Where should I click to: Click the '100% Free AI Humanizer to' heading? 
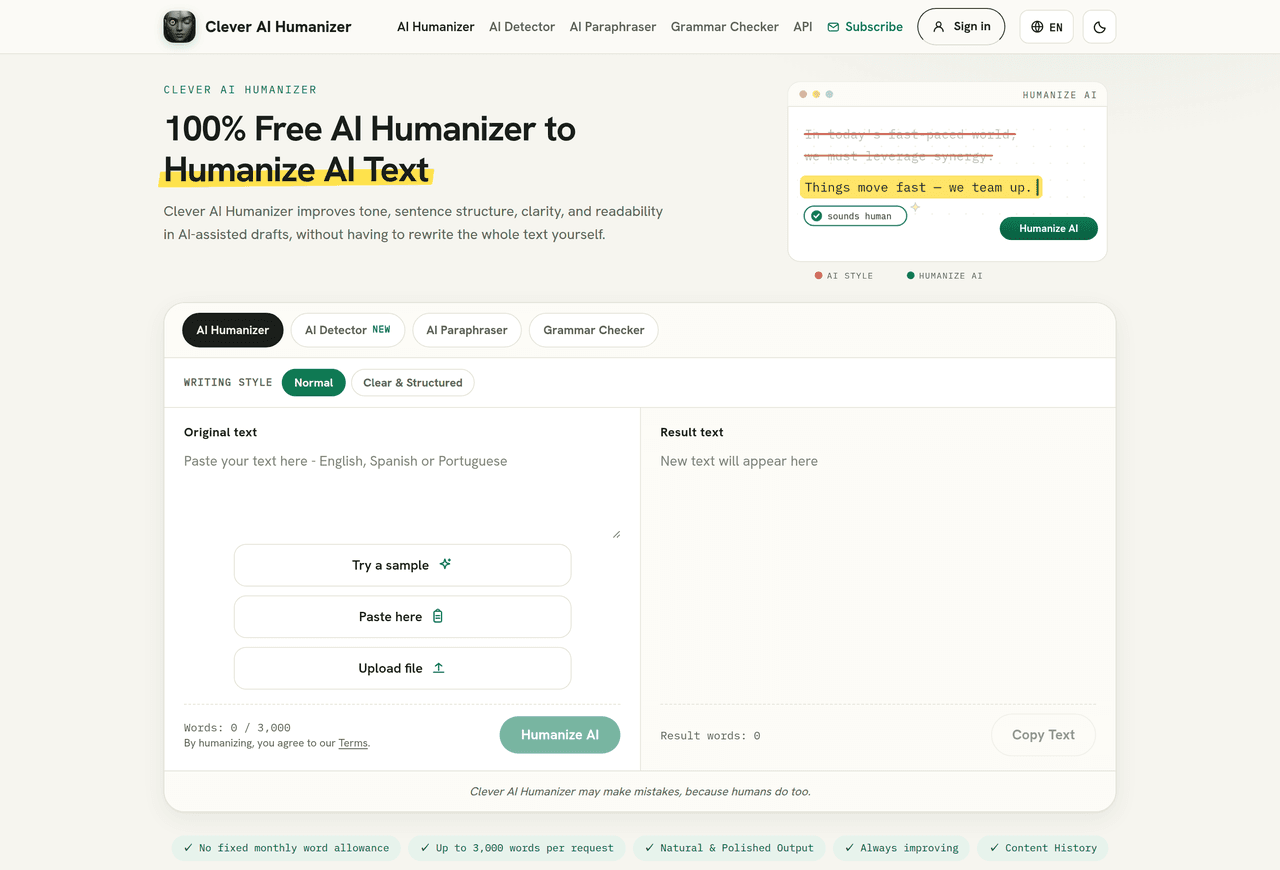click(370, 129)
